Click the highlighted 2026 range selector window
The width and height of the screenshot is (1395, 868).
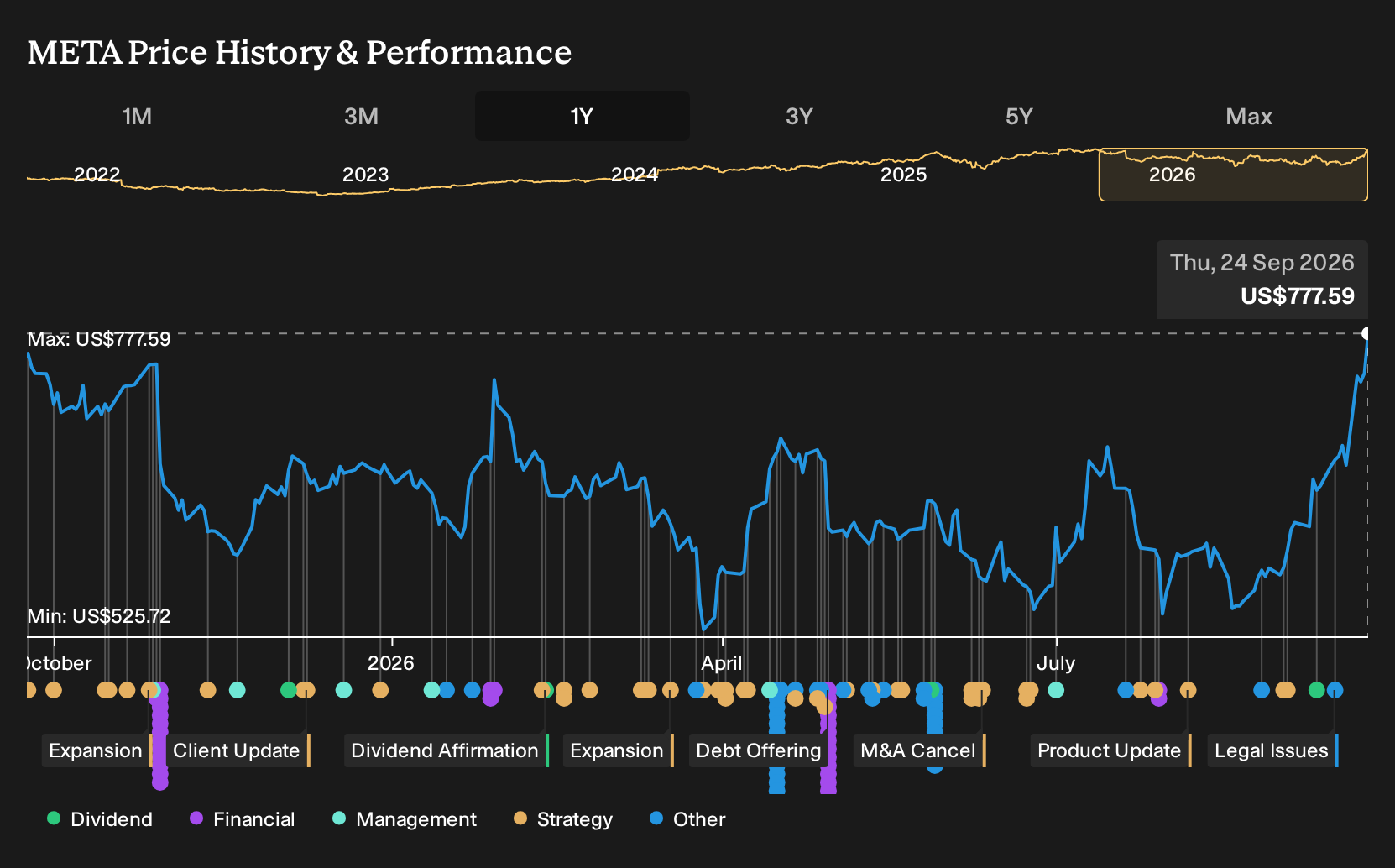pos(1233,175)
